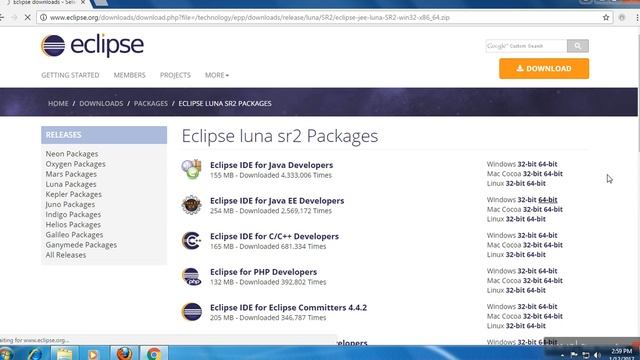
Task: Open the MEMBERS menu item
Action: [x=129, y=75]
